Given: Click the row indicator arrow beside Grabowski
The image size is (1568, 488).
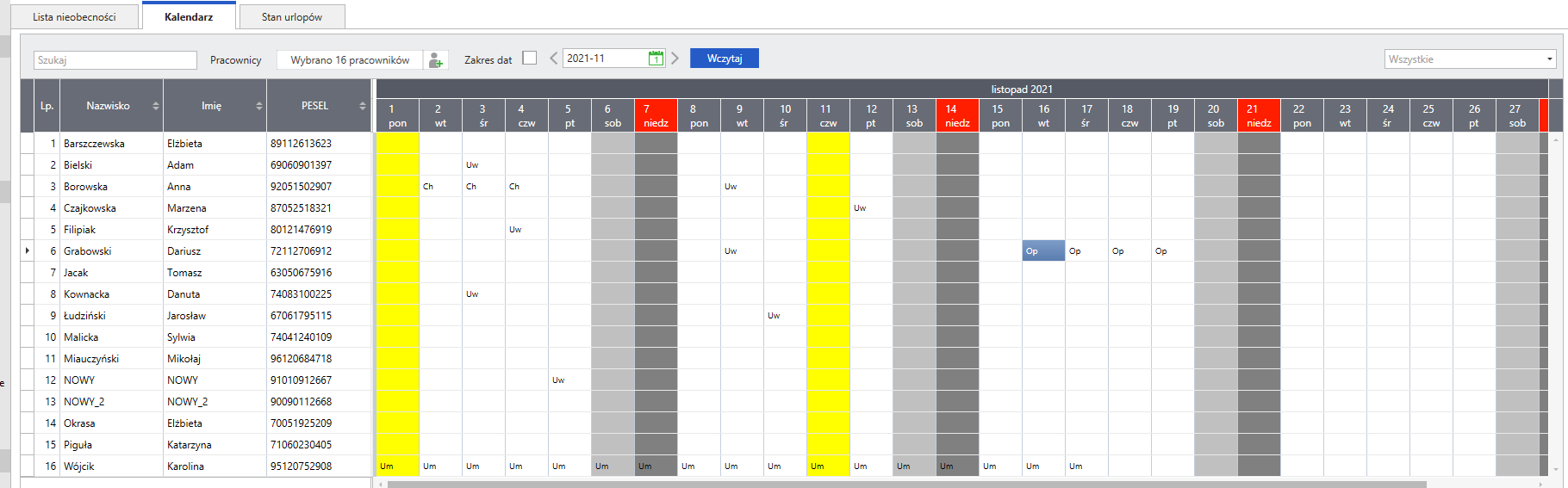Looking at the screenshot, I should tap(27, 250).
